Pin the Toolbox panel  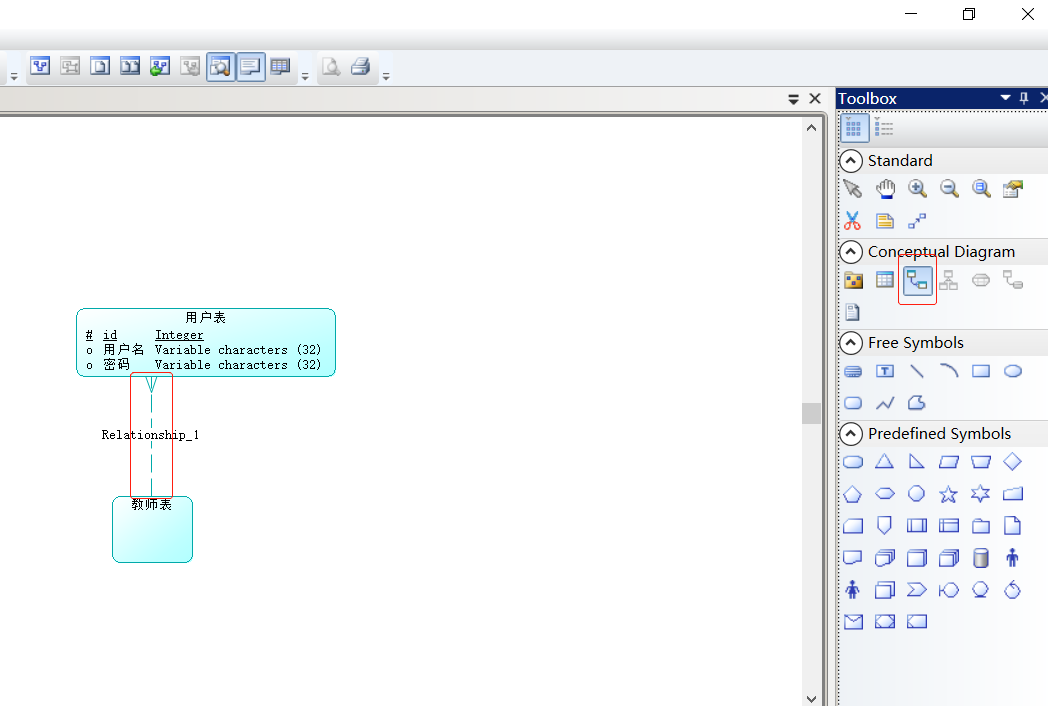tap(1024, 98)
